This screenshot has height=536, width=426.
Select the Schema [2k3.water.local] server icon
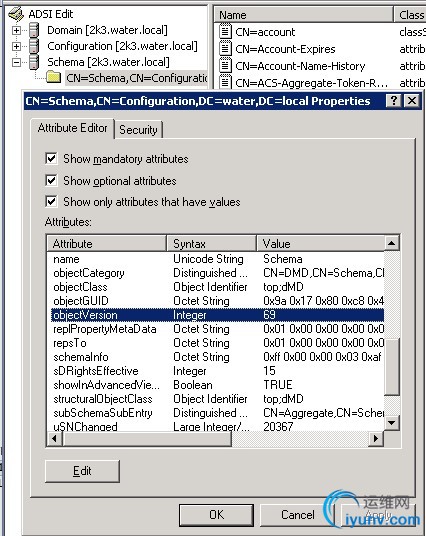click(34, 62)
